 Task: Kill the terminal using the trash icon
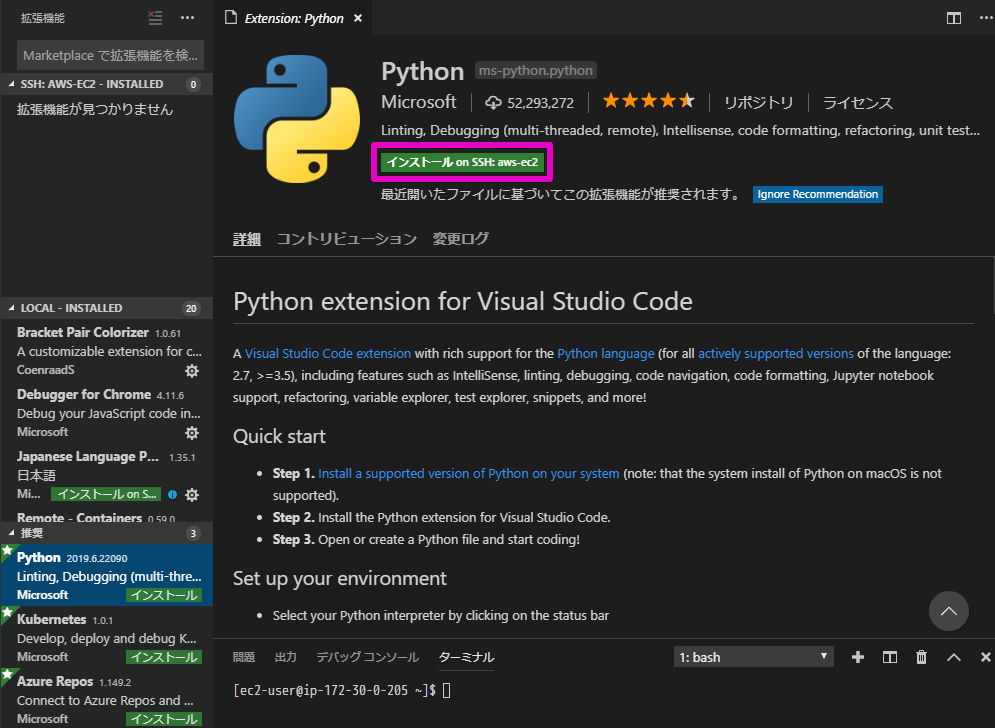pos(920,657)
